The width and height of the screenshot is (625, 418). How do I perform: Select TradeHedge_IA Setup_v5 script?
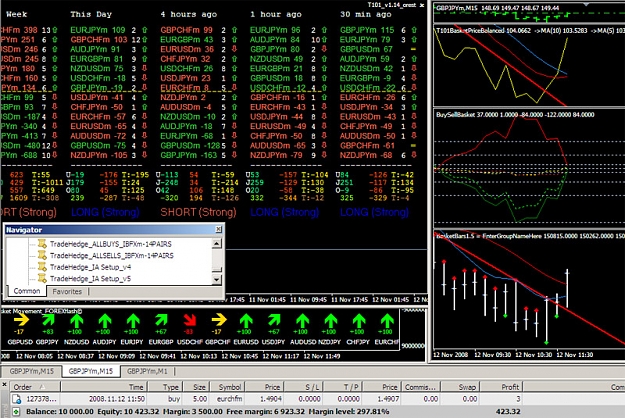click(x=90, y=279)
